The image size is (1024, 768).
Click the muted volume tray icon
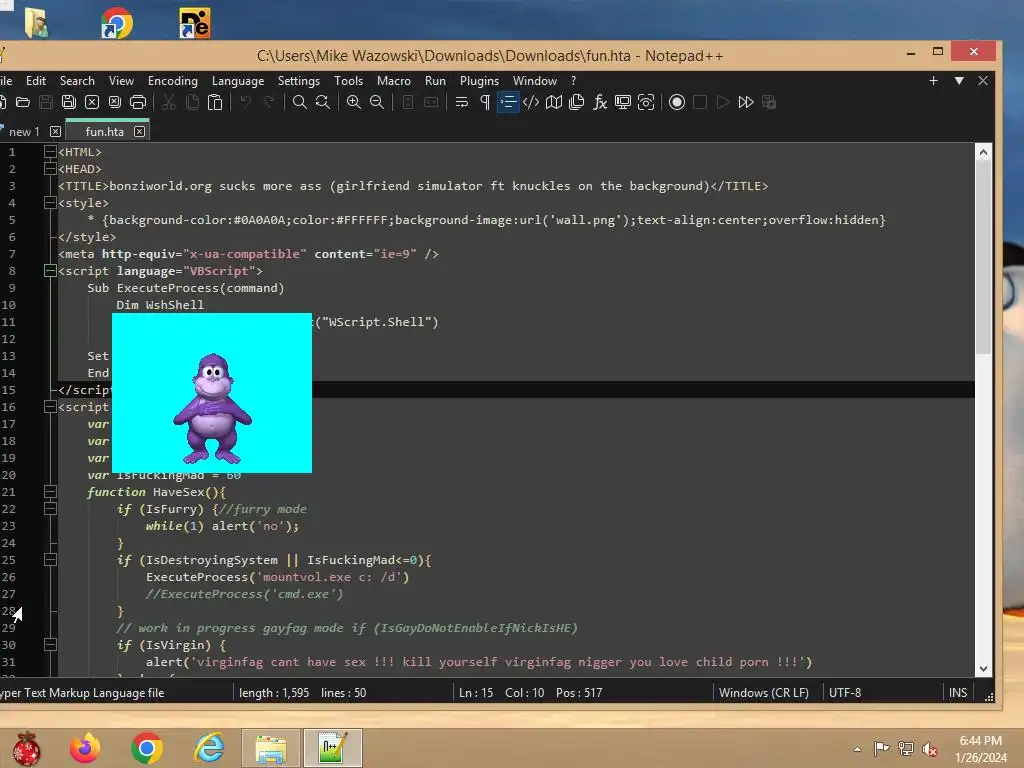point(929,748)
